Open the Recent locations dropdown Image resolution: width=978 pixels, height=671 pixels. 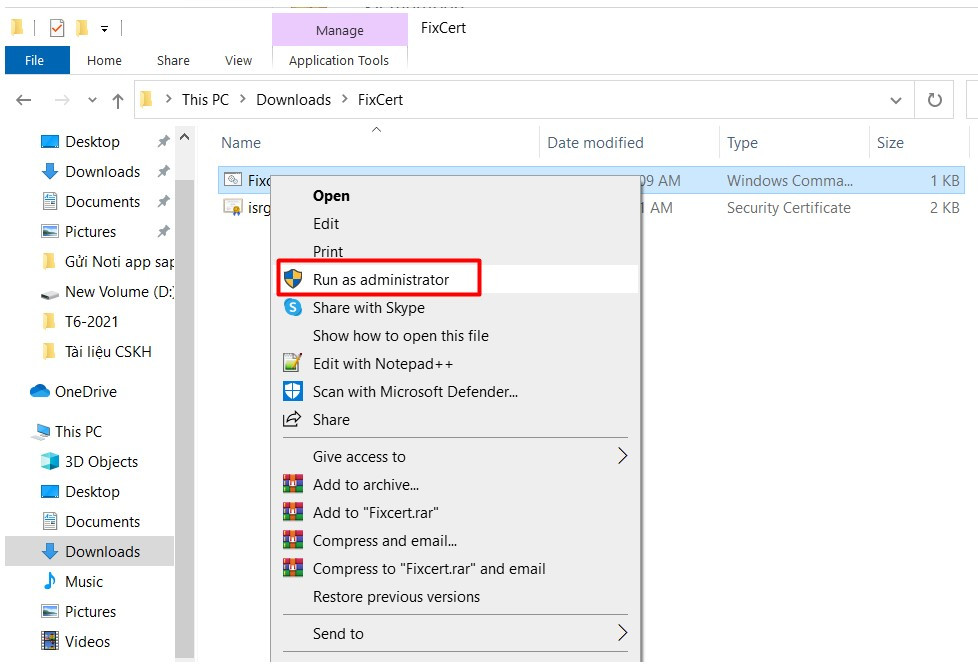[x=92, y=100]
